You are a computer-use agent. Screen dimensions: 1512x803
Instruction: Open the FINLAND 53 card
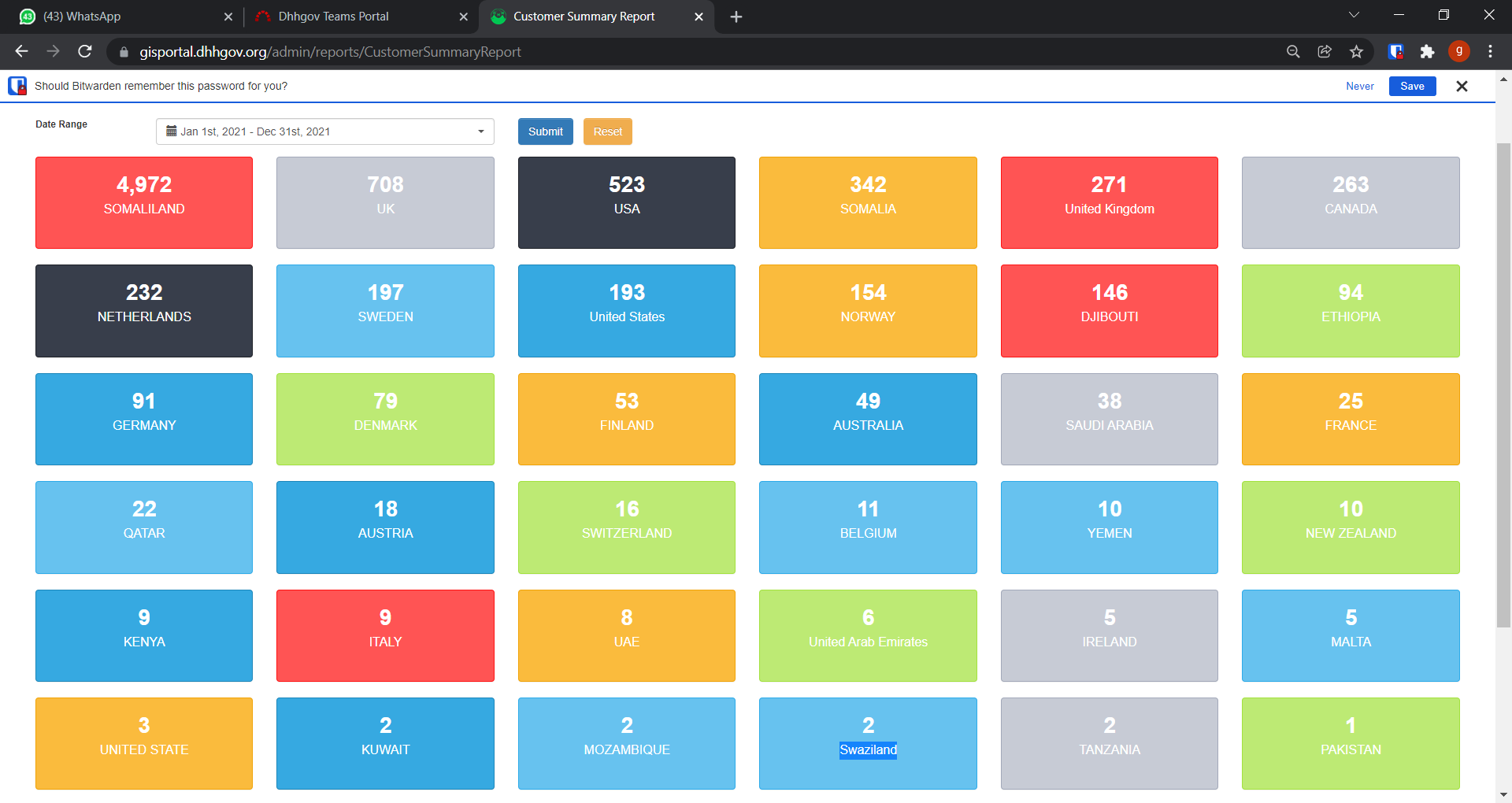click(x=627, y=419)
